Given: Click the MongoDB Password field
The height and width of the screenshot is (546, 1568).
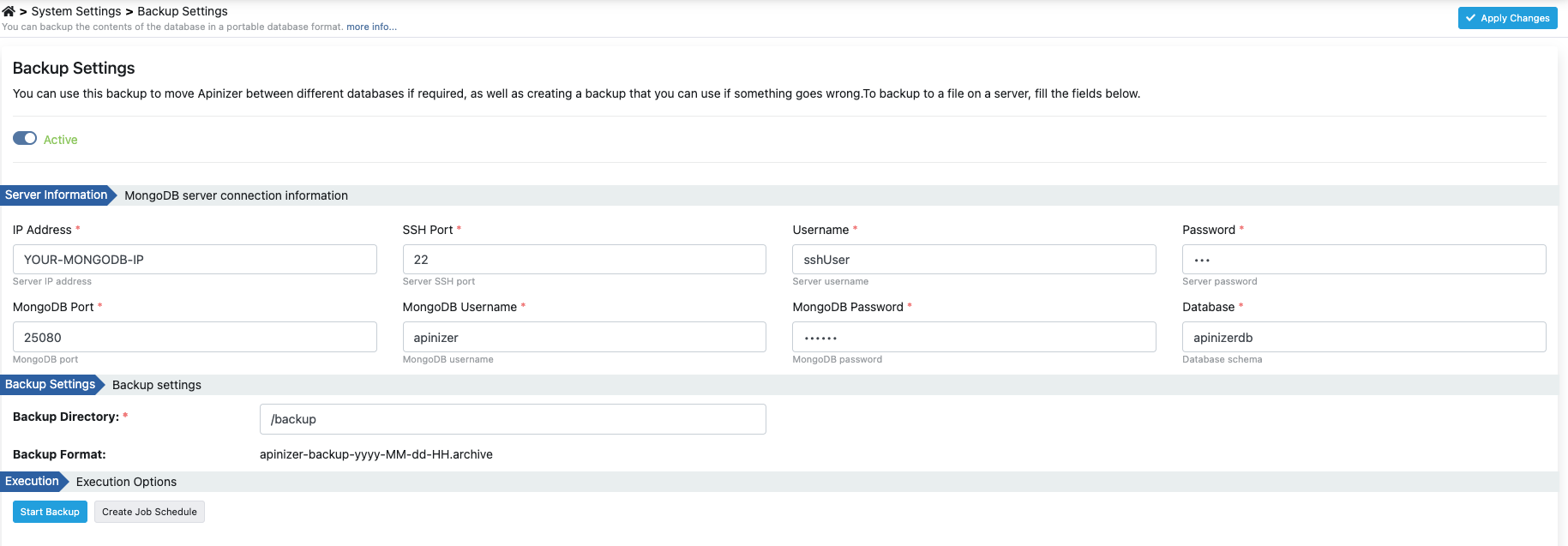Looking at the screenshot, I should coord(974,337).
